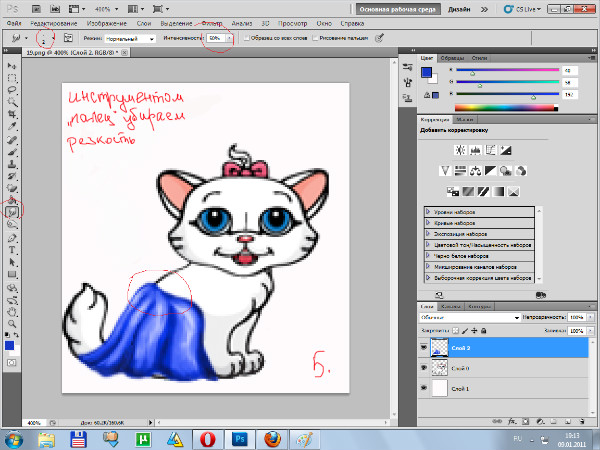This screenshot has height=450, width=600.
Task: Open layer fill 100% arrow
Action: 590,331
